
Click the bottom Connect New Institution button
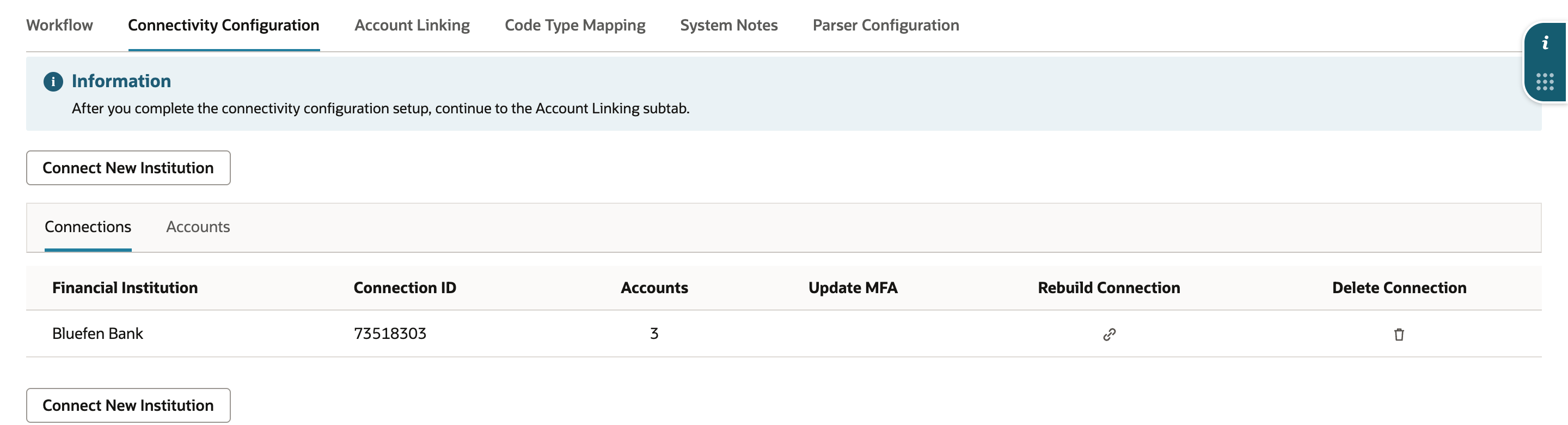128,405
